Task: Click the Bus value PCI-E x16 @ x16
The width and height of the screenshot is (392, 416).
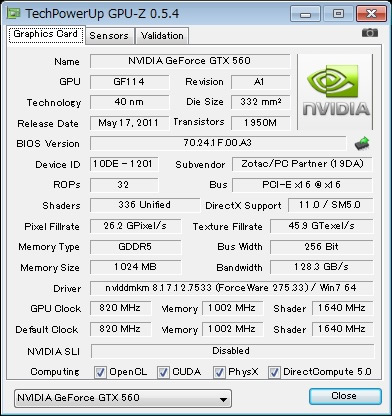Action: pyautogui.click(x=302, y=185)
